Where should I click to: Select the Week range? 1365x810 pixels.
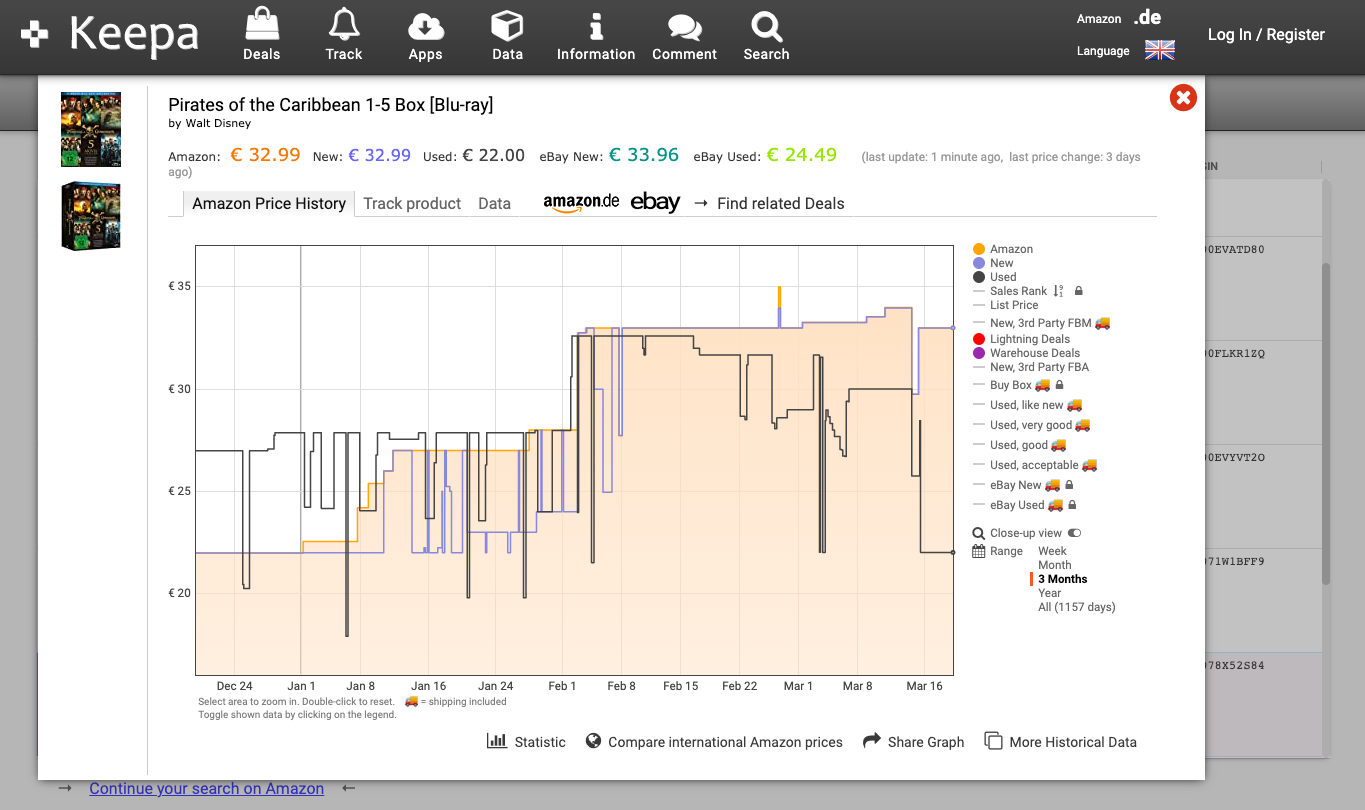pyautogui.click(x=1052, y=551)
